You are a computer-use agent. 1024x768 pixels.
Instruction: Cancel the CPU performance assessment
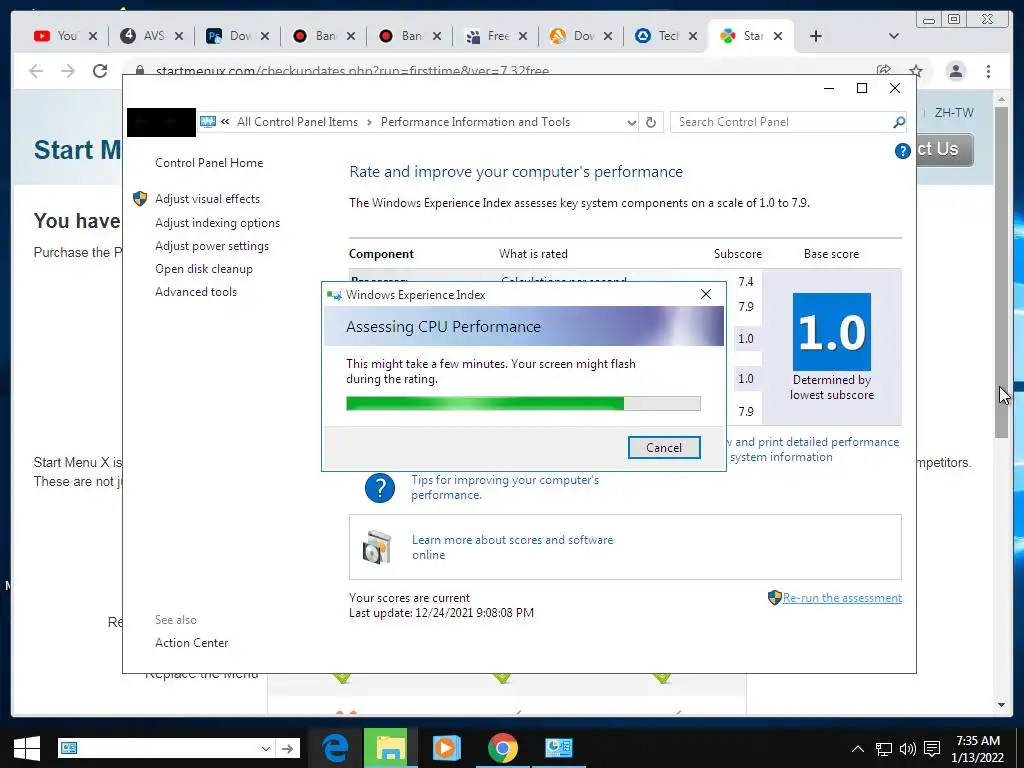click(664, 447)
